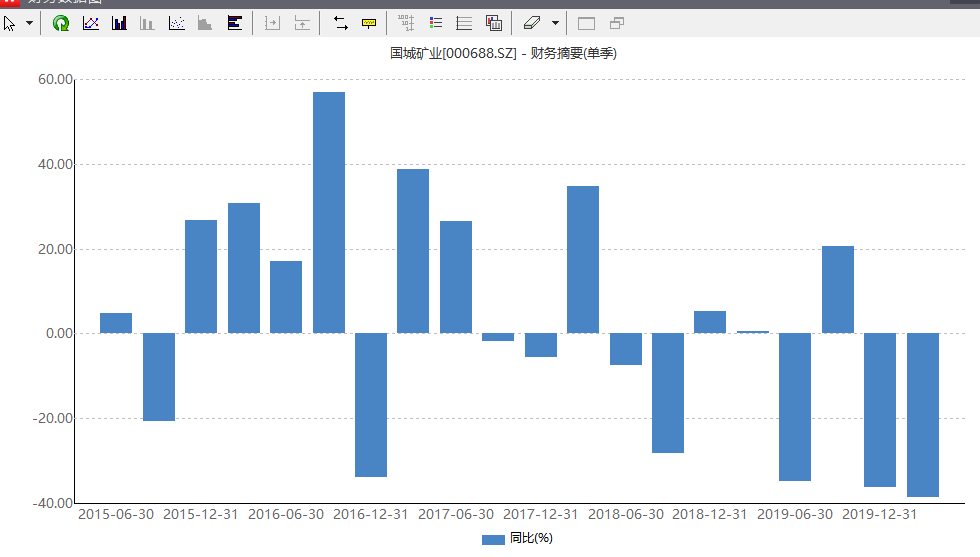The height and width of the screenshot is (557, 980).
Task: Click the y-axis label -20.00
Action: (52, 418)
